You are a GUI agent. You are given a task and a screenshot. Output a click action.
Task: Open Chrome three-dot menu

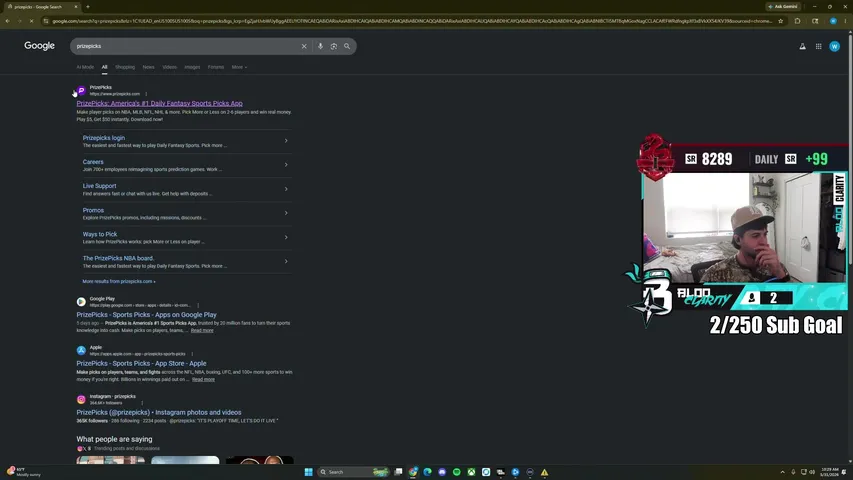point(845,21)
